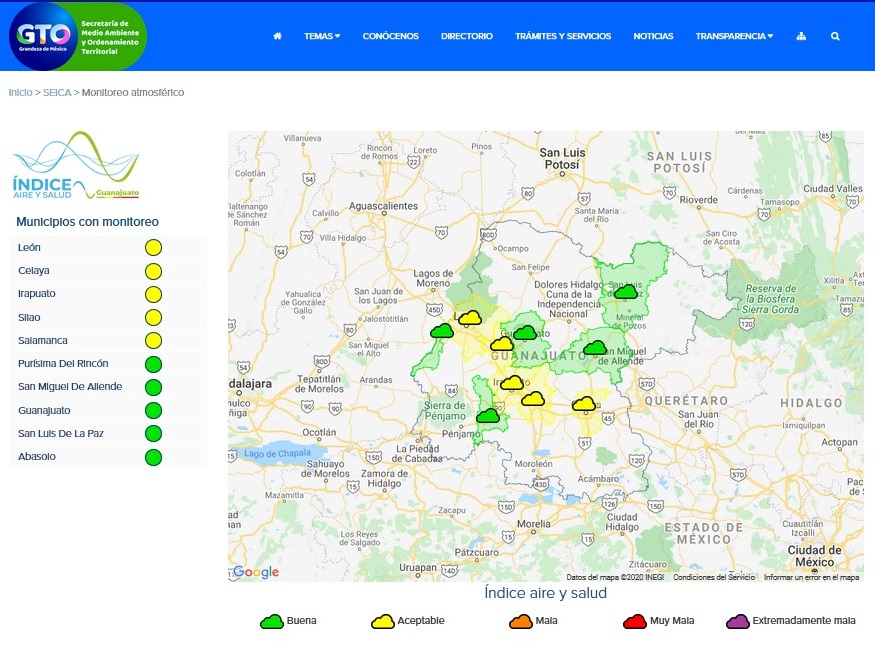Screen dimensions: 875x645
Task: Click the Monitoreo atmosférico breadcrumb text
Action: tap(133, 93)
